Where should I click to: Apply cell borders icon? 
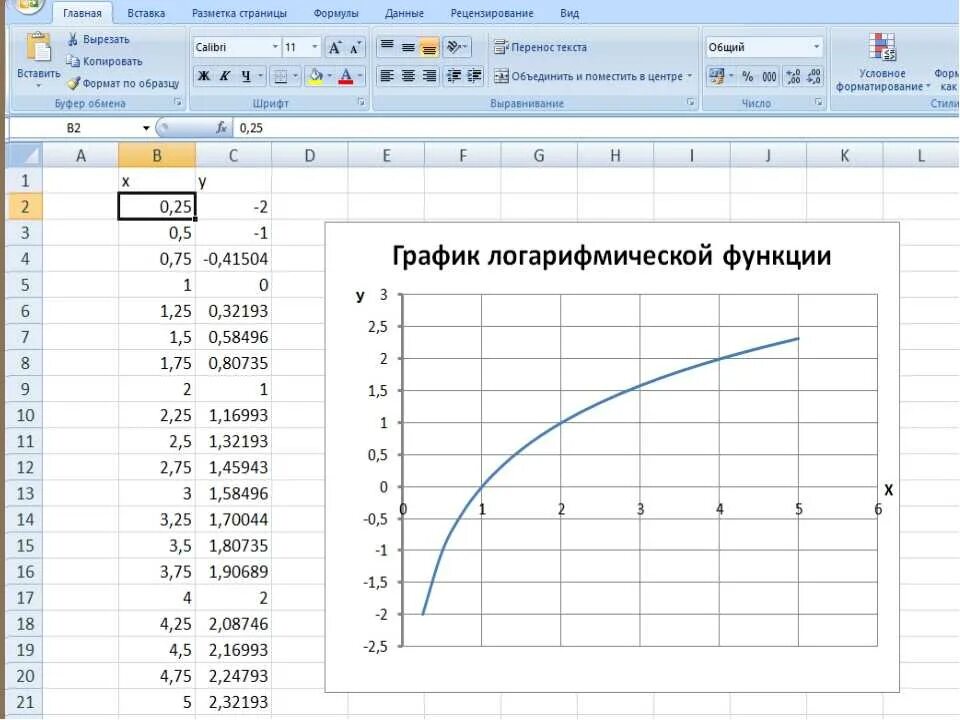(x=280, y=76)
